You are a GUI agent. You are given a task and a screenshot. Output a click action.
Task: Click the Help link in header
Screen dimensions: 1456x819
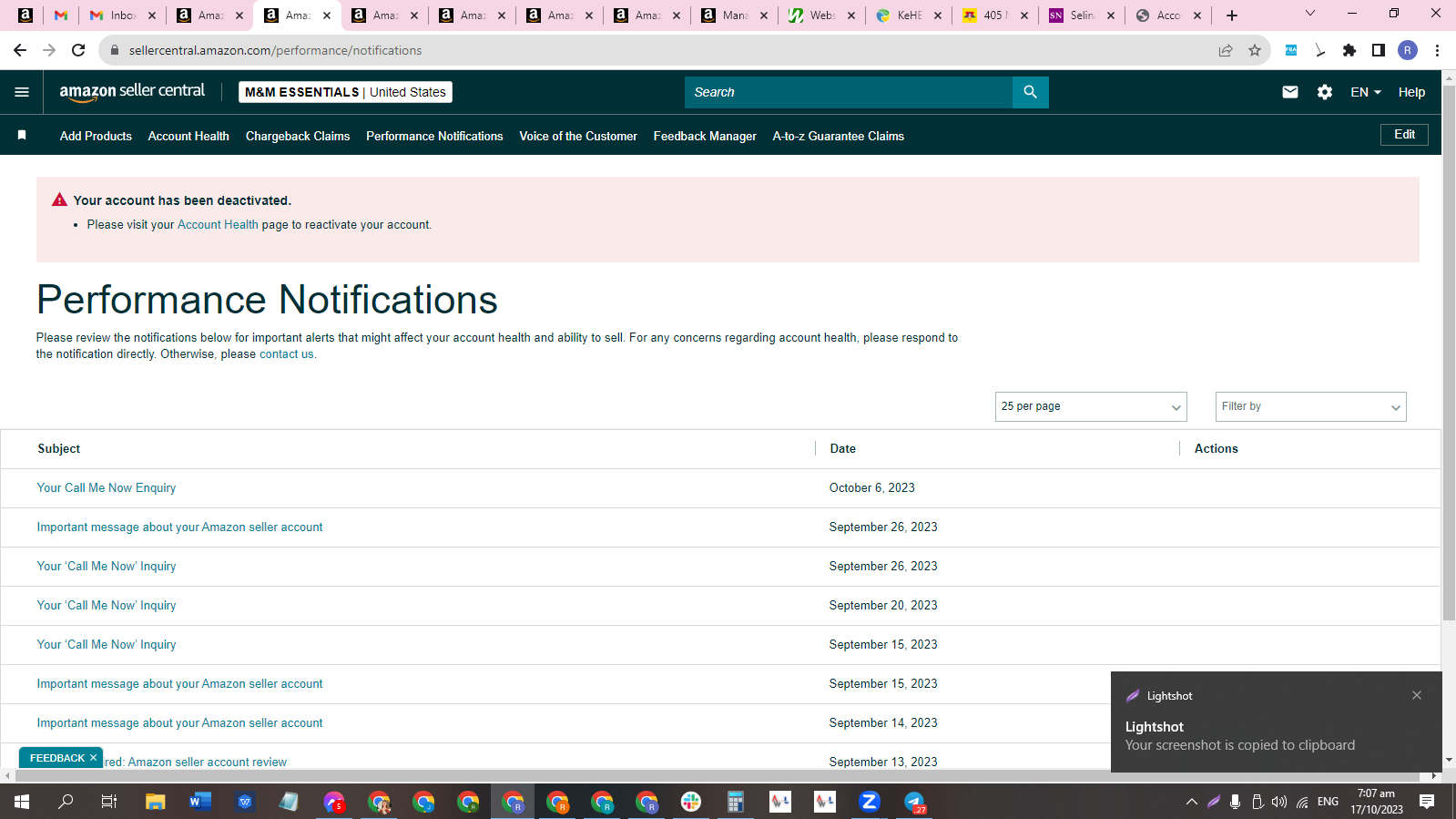(1411, 92)
